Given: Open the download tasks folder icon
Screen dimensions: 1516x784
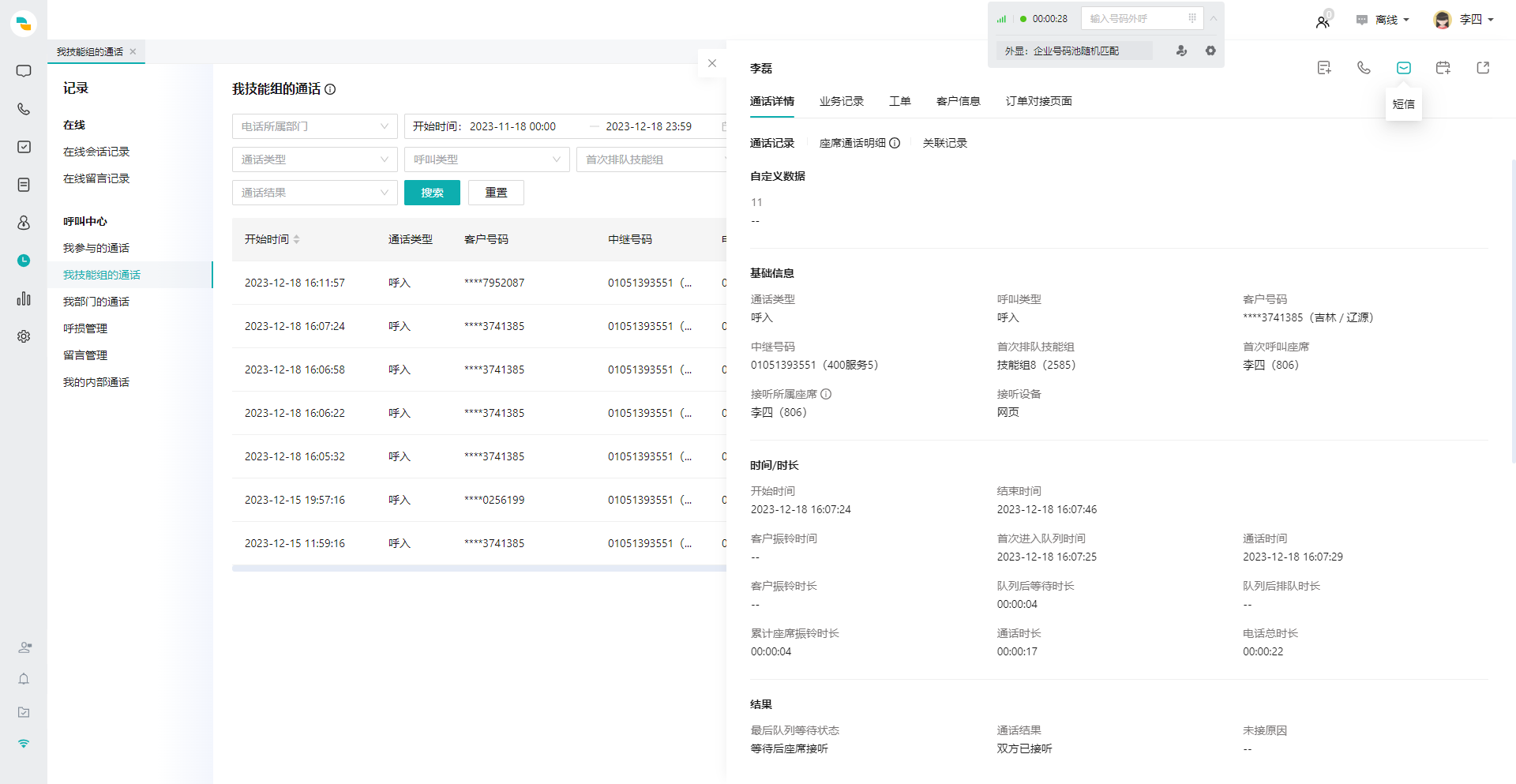Looking at the screenshot, I should coord(24,712).
